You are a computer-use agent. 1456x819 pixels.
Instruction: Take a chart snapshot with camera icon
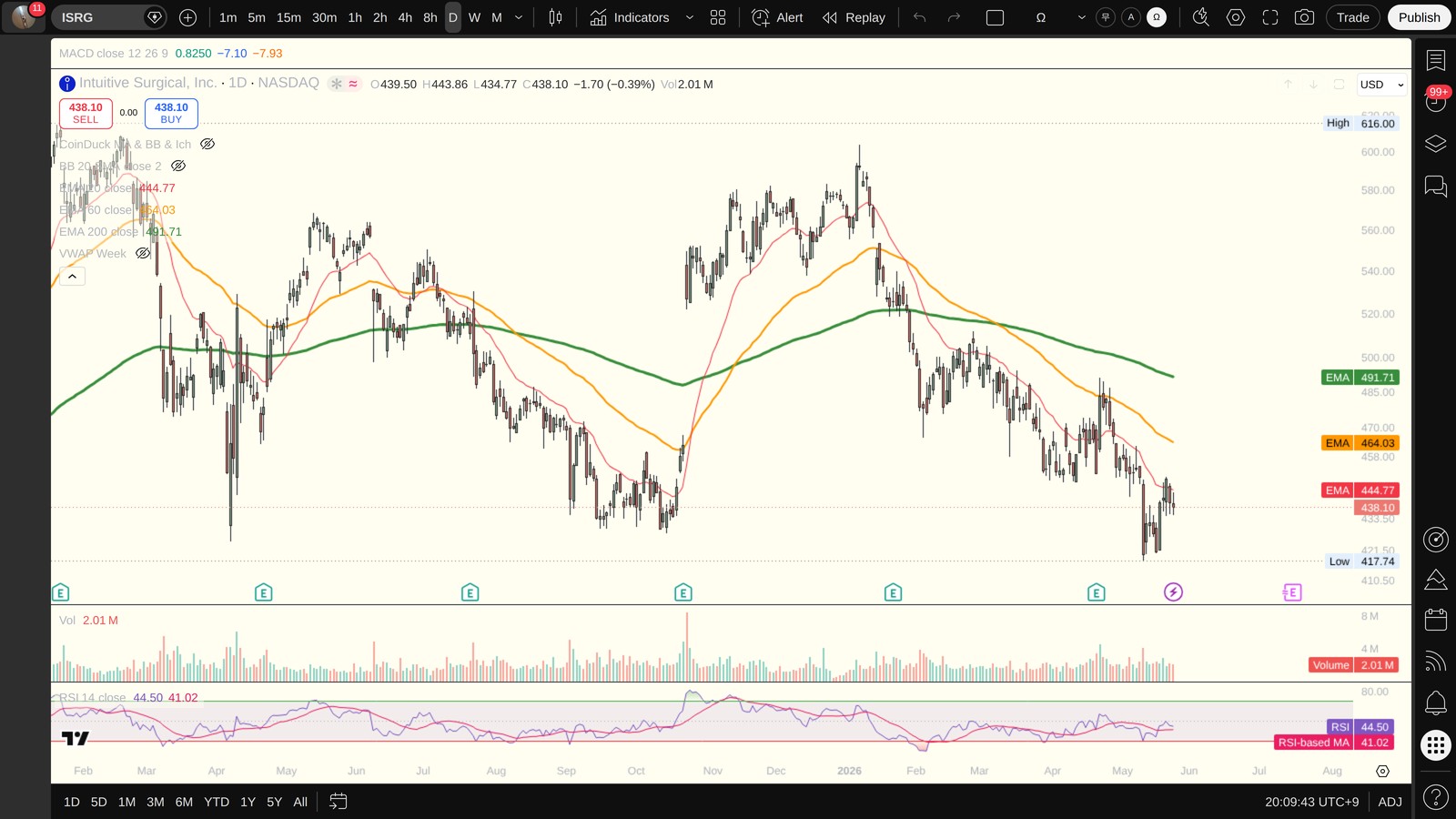pos(1304,17)
